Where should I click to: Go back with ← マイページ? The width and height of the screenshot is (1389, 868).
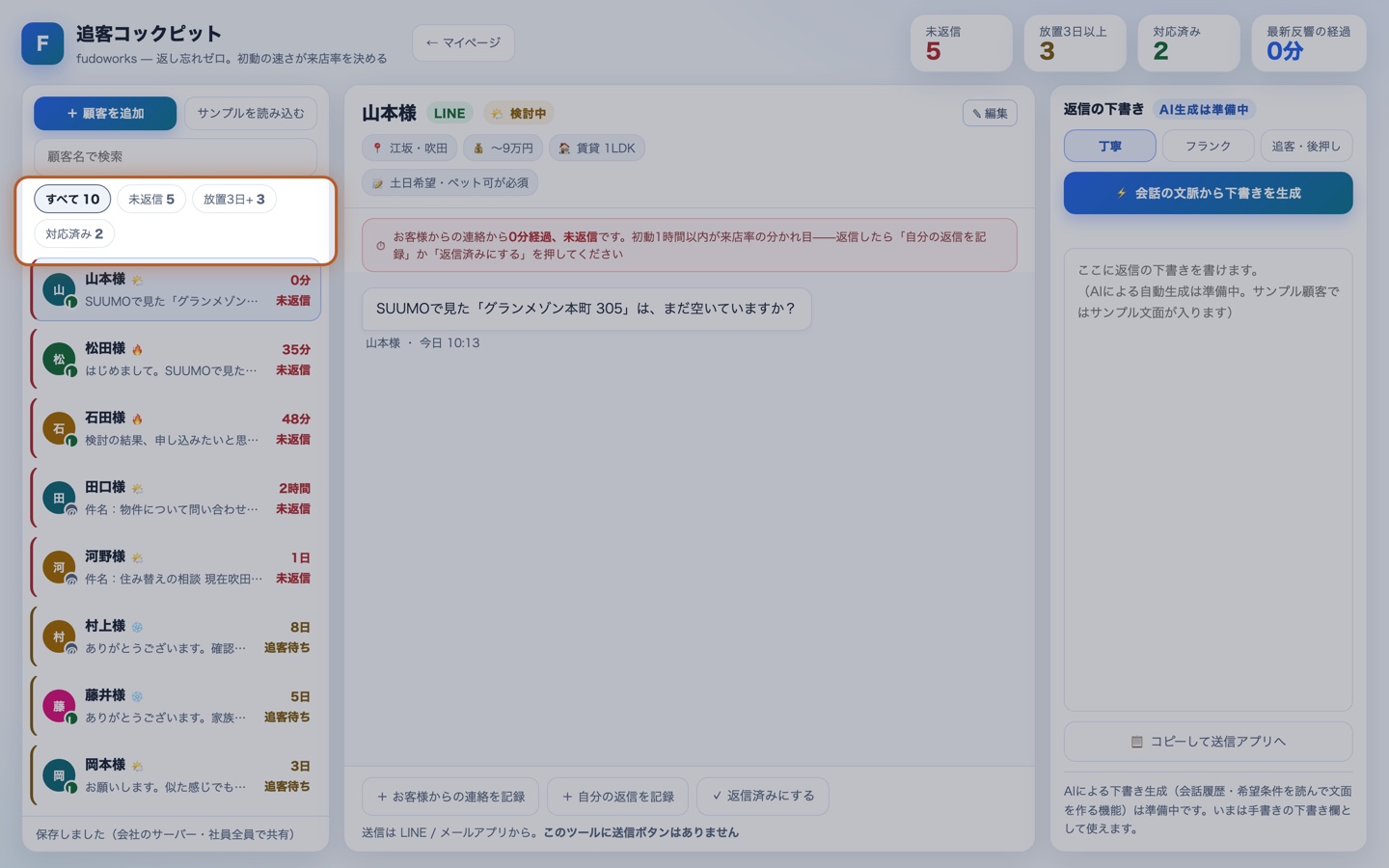[463, 42]
